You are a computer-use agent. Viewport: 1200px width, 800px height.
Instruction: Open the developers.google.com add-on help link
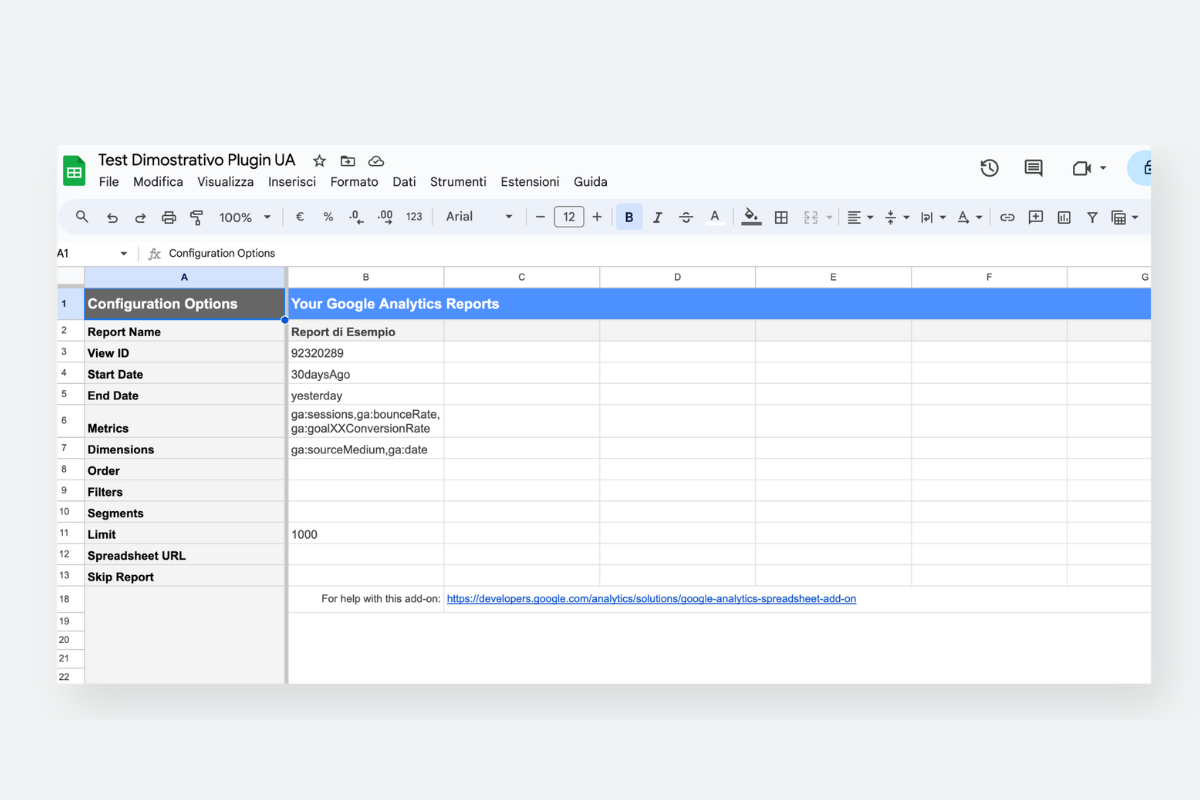(x=651, y=599)
